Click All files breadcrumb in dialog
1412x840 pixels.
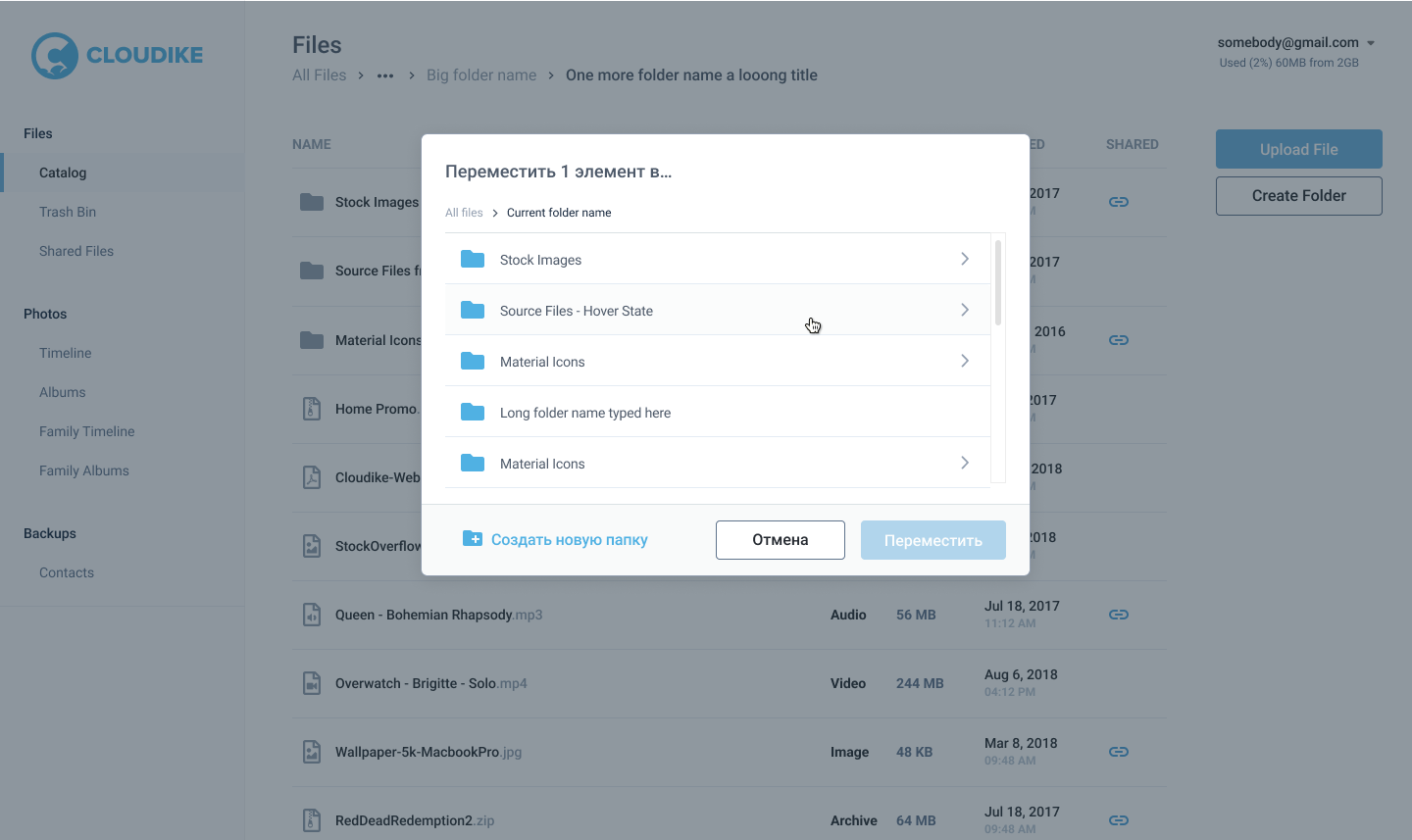click(464, 213)
